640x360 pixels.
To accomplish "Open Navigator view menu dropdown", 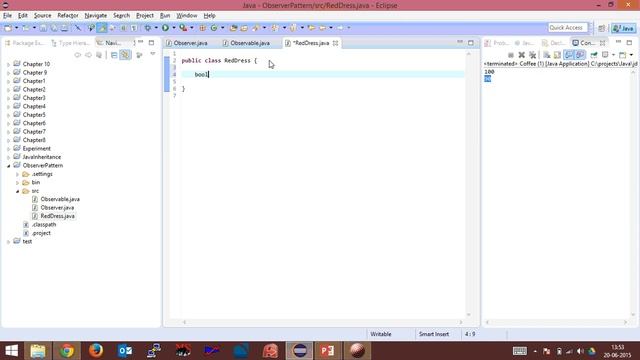I will click(x=153, y=54).
